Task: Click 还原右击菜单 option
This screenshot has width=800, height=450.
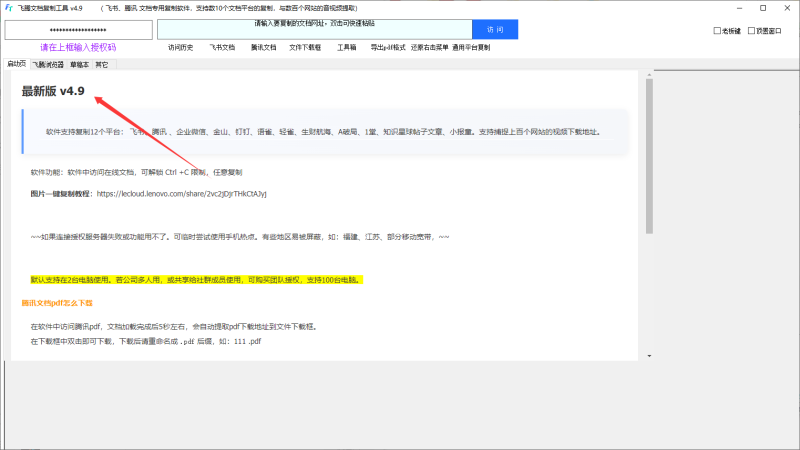Action: [x=430, y=47]
